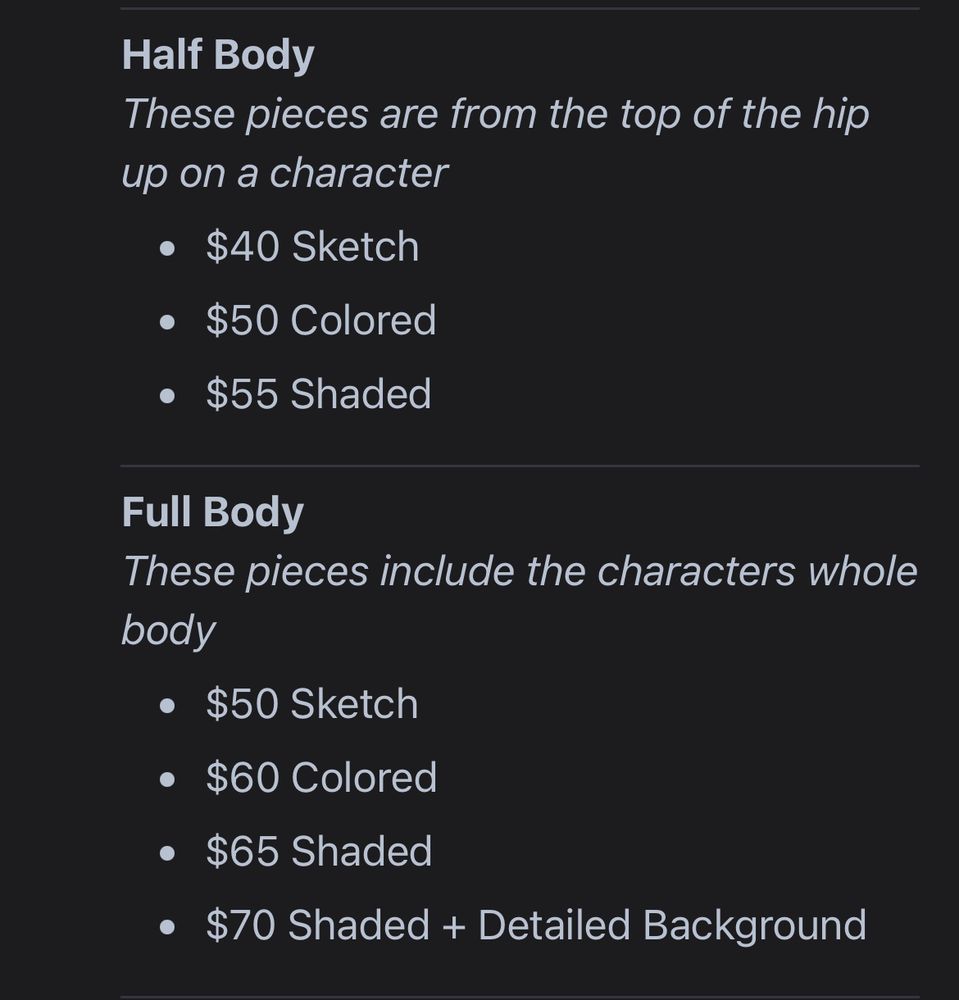Click the divider line above Full Body

pos(520,466)
